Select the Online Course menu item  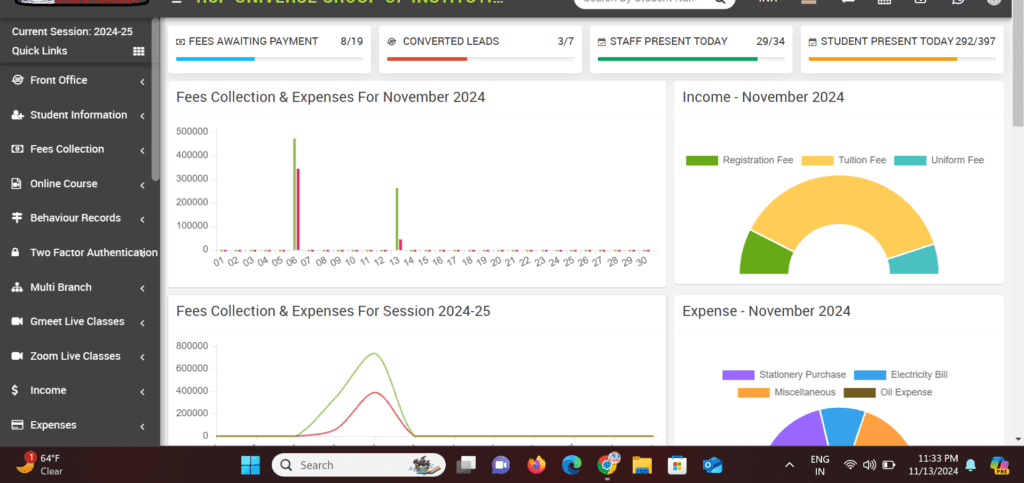click(x=64, y=184)
